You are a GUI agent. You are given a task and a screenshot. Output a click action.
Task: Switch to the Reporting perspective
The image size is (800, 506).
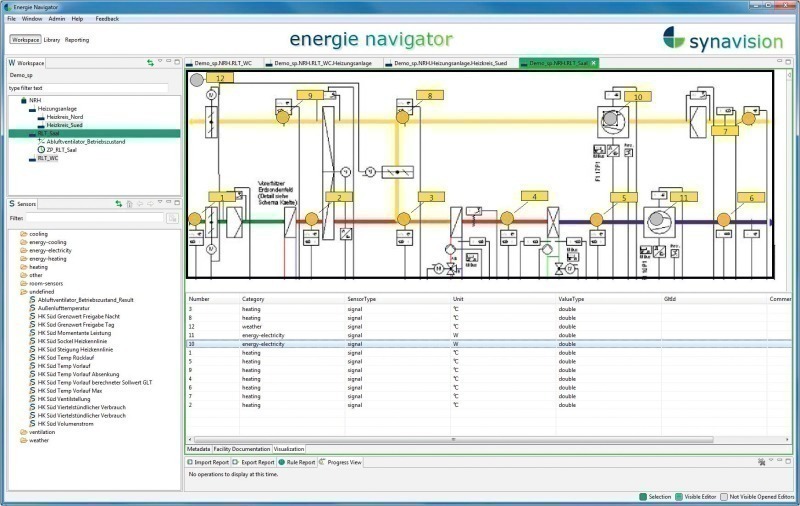pyautogui.click(x=77, y=40)
